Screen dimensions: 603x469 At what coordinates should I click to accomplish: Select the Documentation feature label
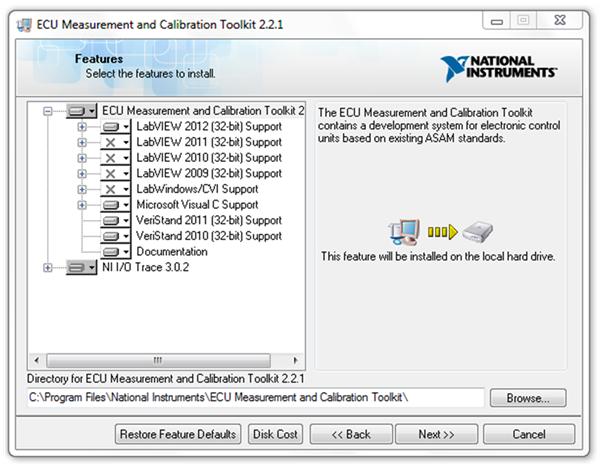[x=172, y=252]
